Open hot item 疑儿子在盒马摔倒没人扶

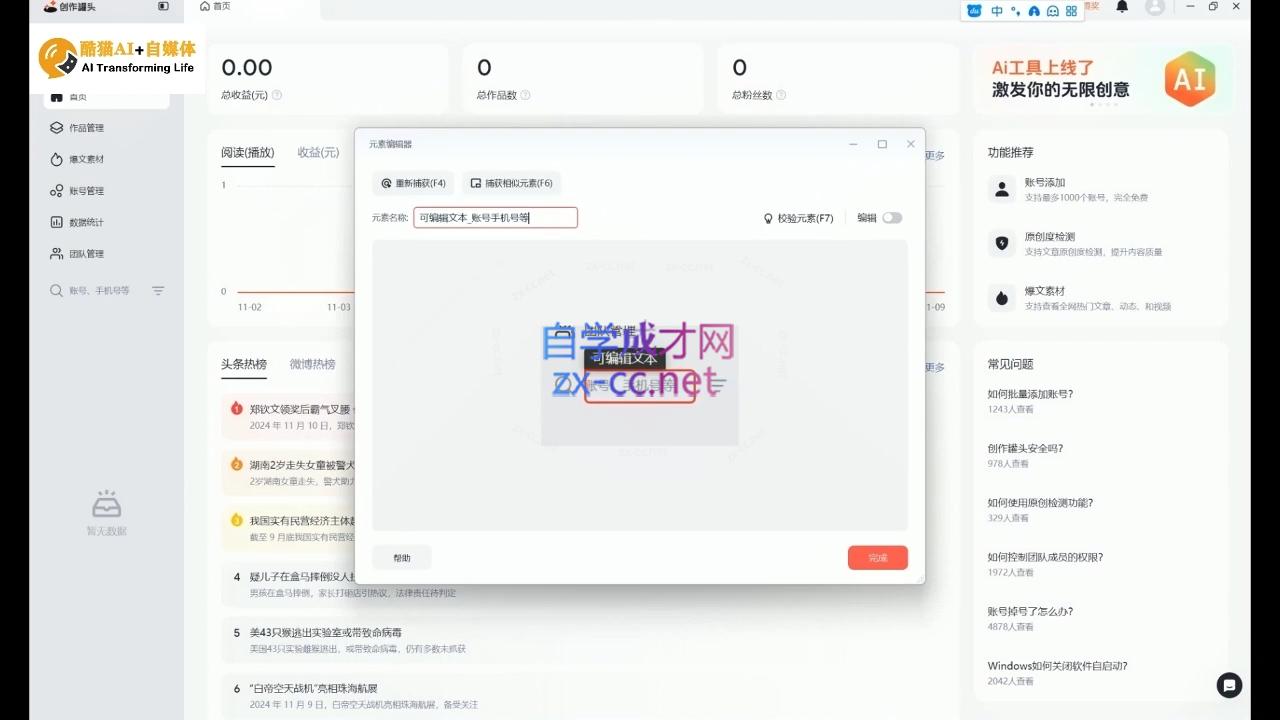click(302, 577)
